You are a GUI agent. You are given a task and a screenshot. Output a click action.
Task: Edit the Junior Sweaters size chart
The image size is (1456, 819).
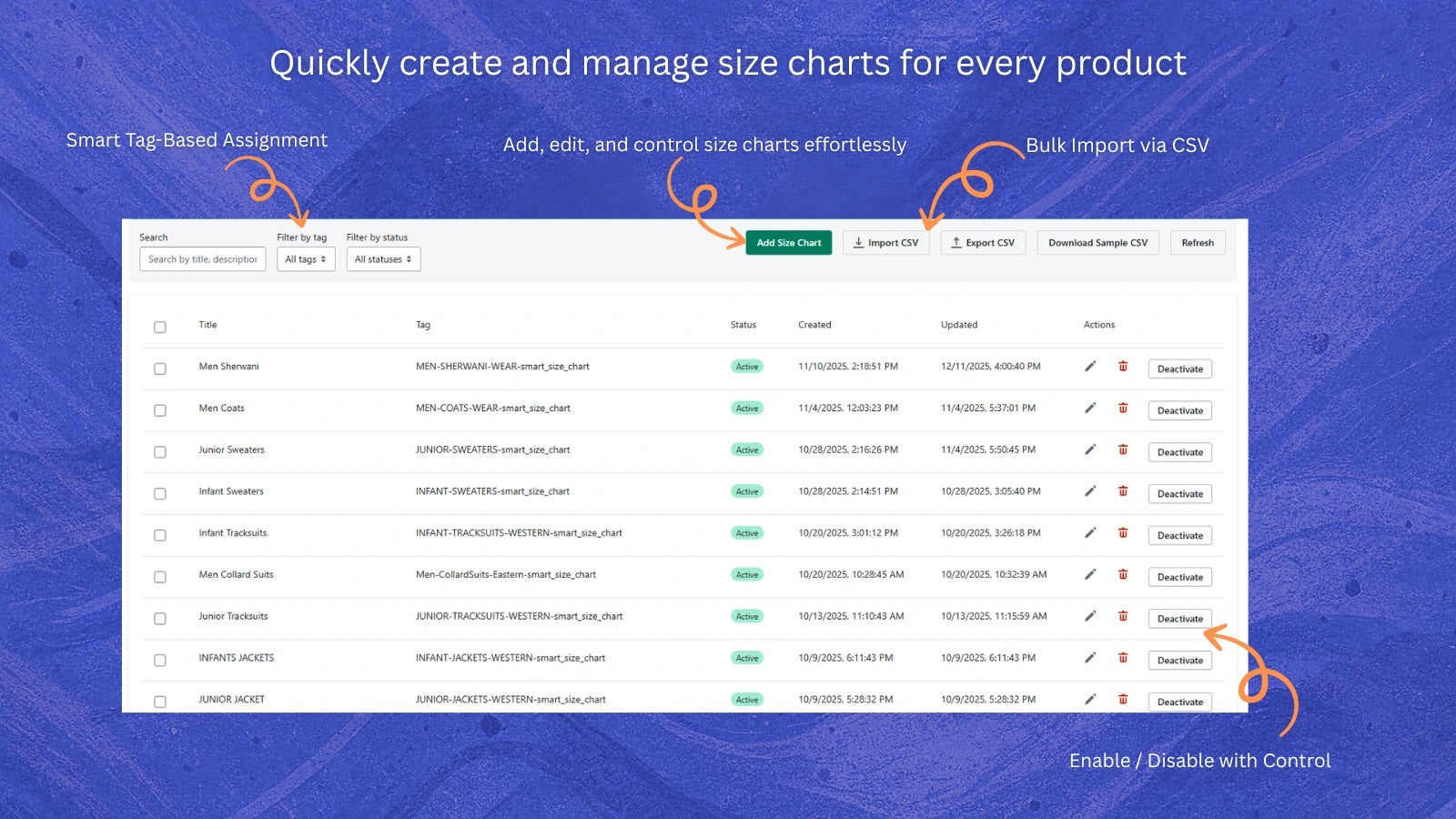tap(1090, 450)
